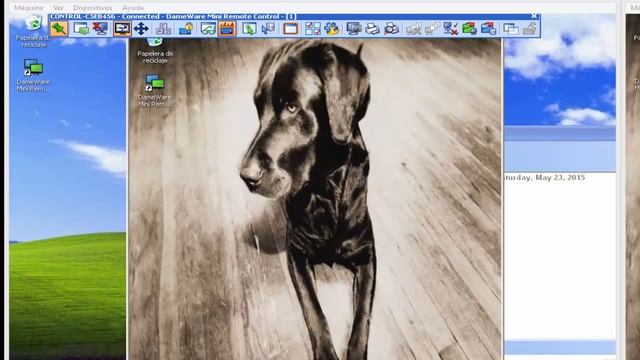The width and height of the screenshot is (640, 360).
Task: Open the Ayuda menu
Action: pos(133,8)
